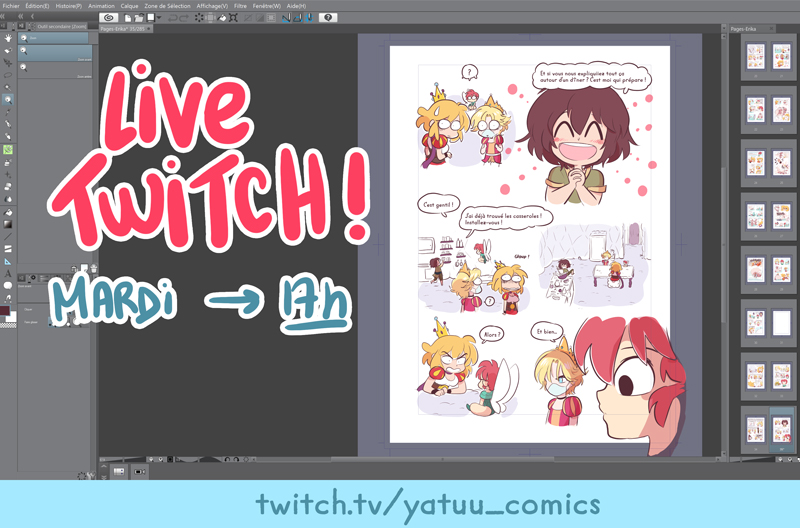Redo the last action
The height and width of the screenshot is (528, 800).
[x=184, y=18]
